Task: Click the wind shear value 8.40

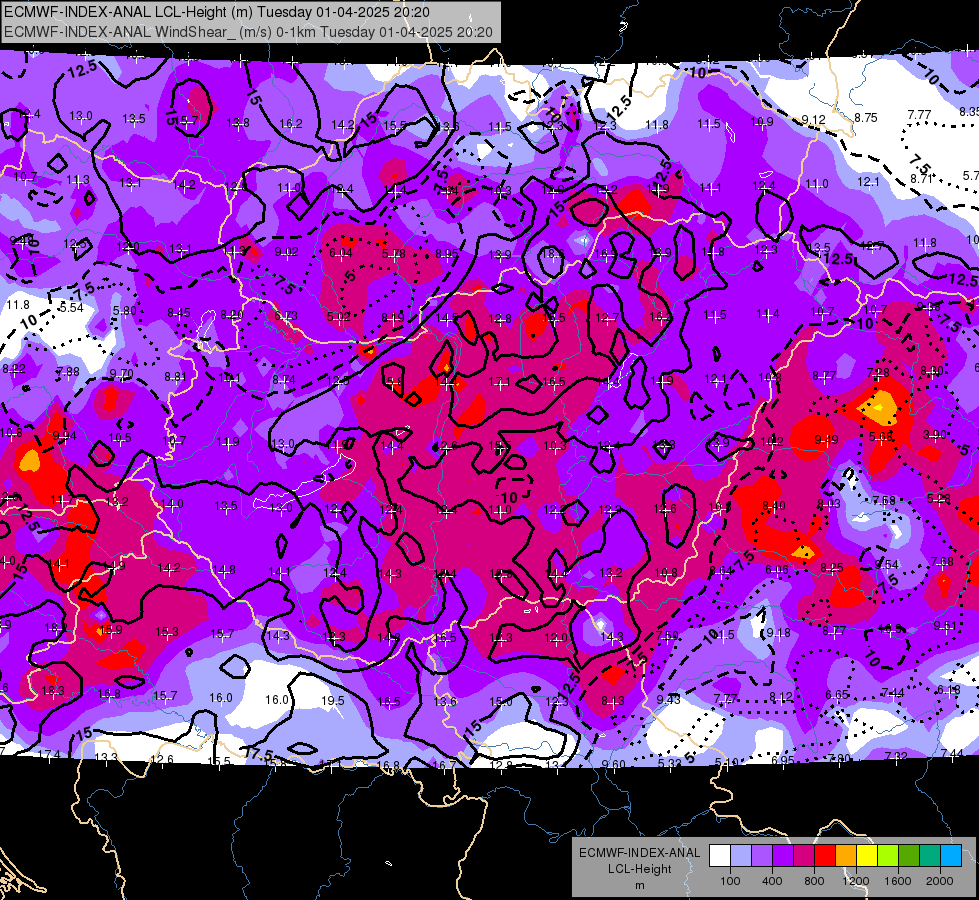Action: (774, 505)
